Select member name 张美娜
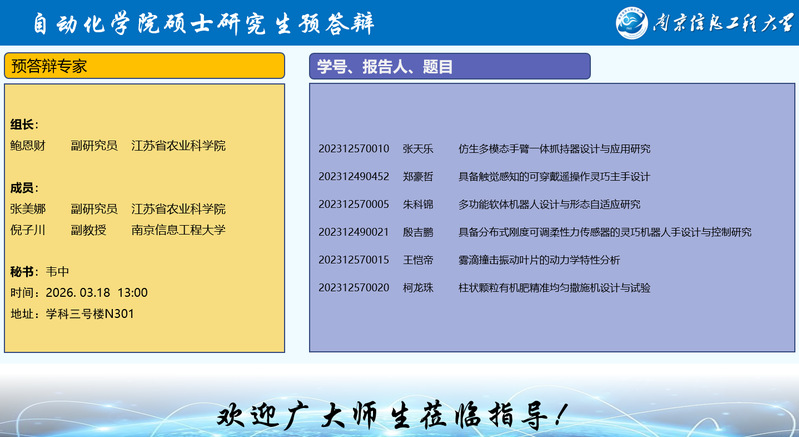Screen dimensions: 799x437 pyautogui.click(x=28, y=209)
